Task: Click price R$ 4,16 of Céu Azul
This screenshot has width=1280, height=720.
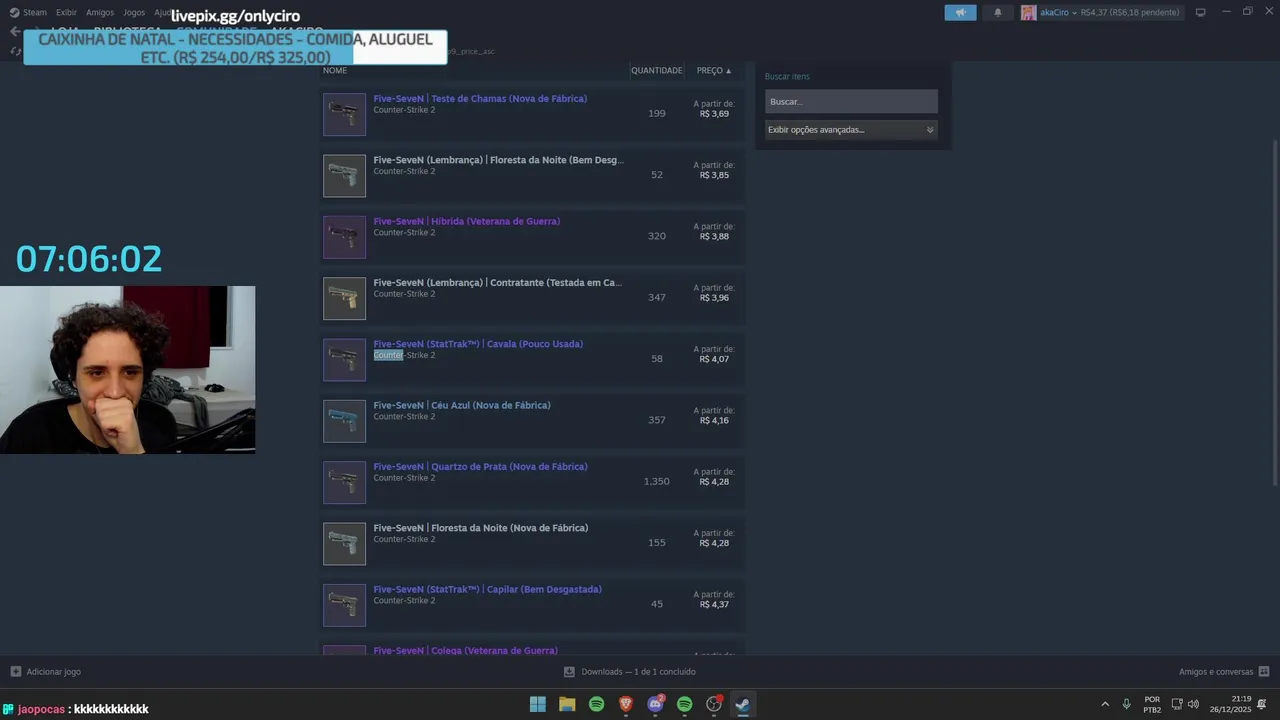Action: pos(714,420)
